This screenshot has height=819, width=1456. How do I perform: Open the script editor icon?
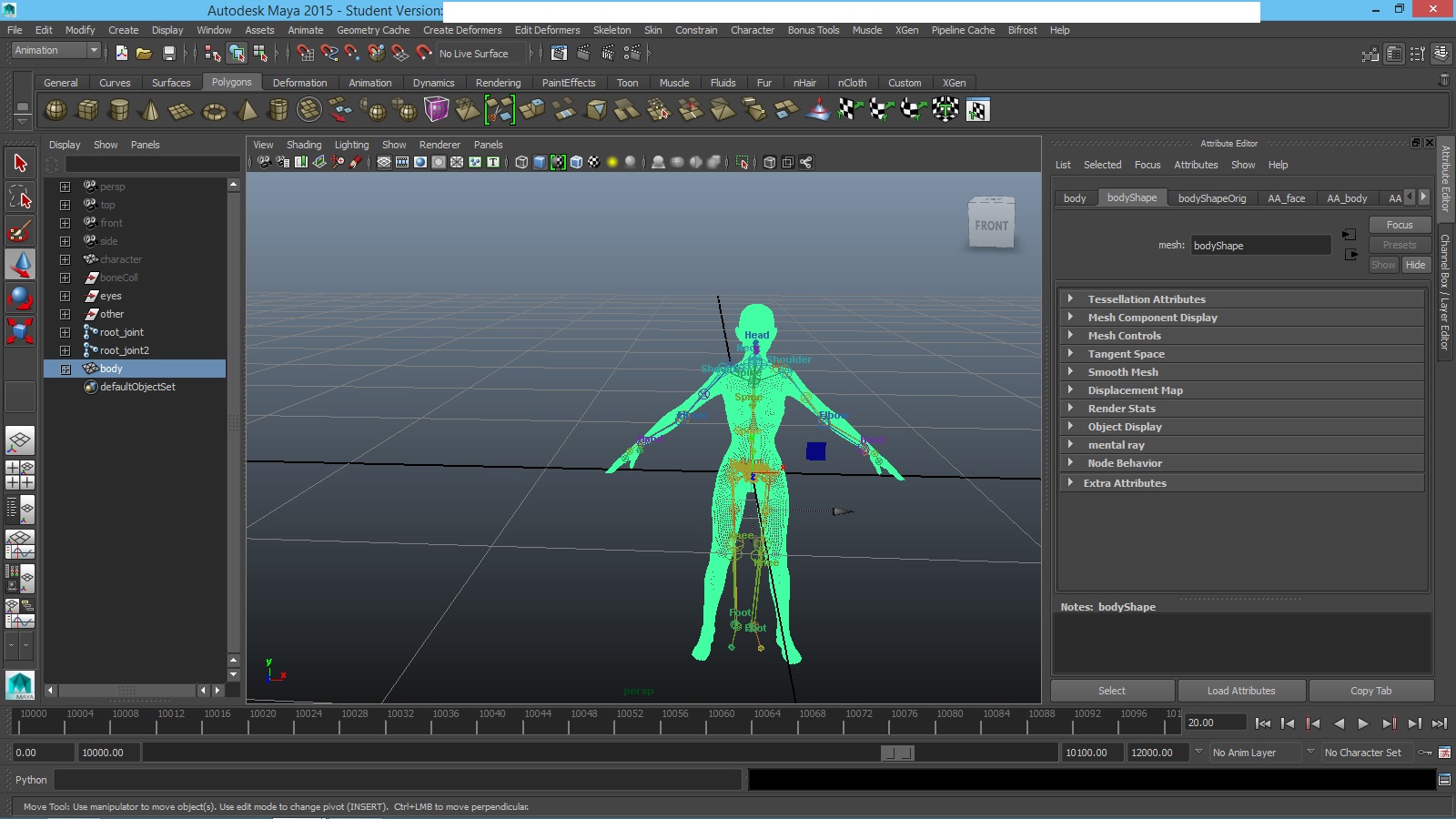(x=1444, y=780)
